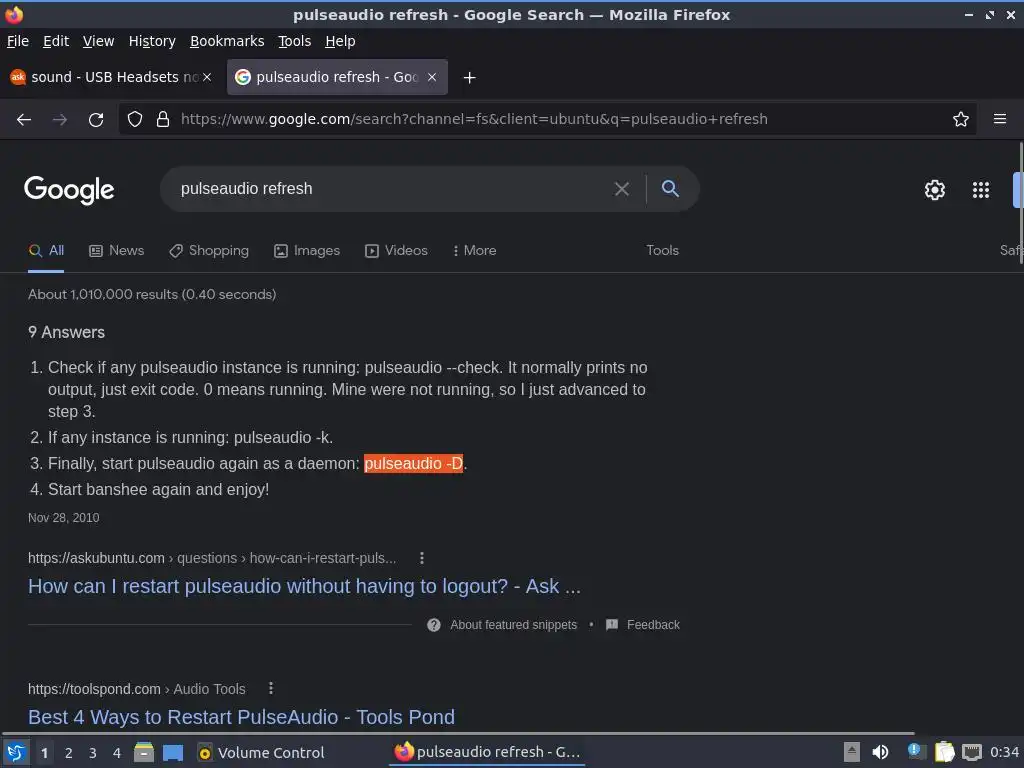Bookmark this page with the star icon
The image size is (1024, 768).
(x=960, y=119)
